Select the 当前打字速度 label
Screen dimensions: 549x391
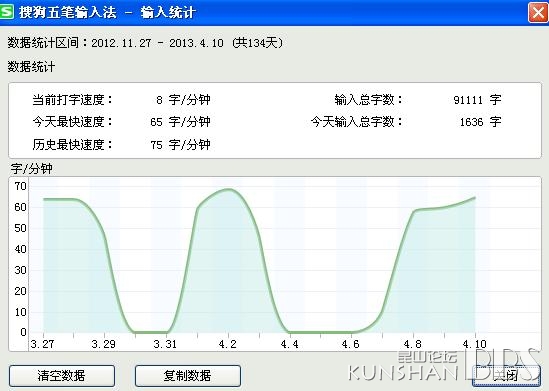click(73, 100)
